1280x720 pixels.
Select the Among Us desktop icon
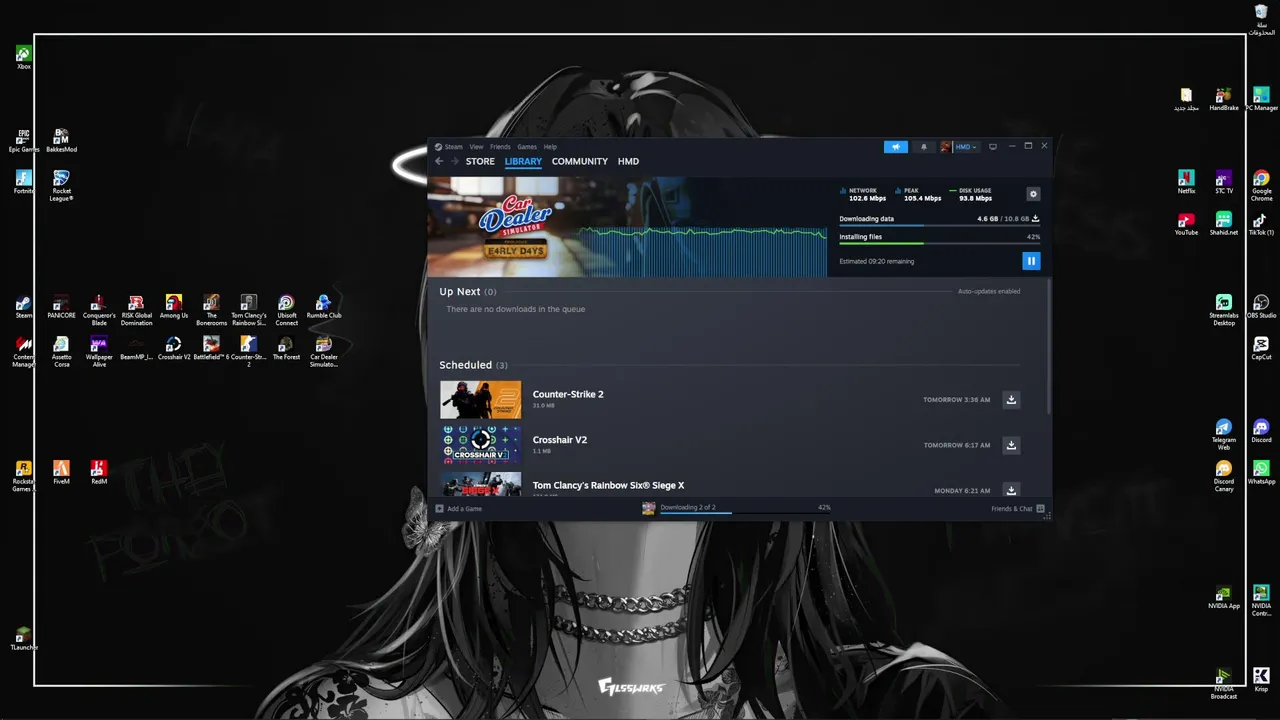pyautogui.click(x=174, y=306)
